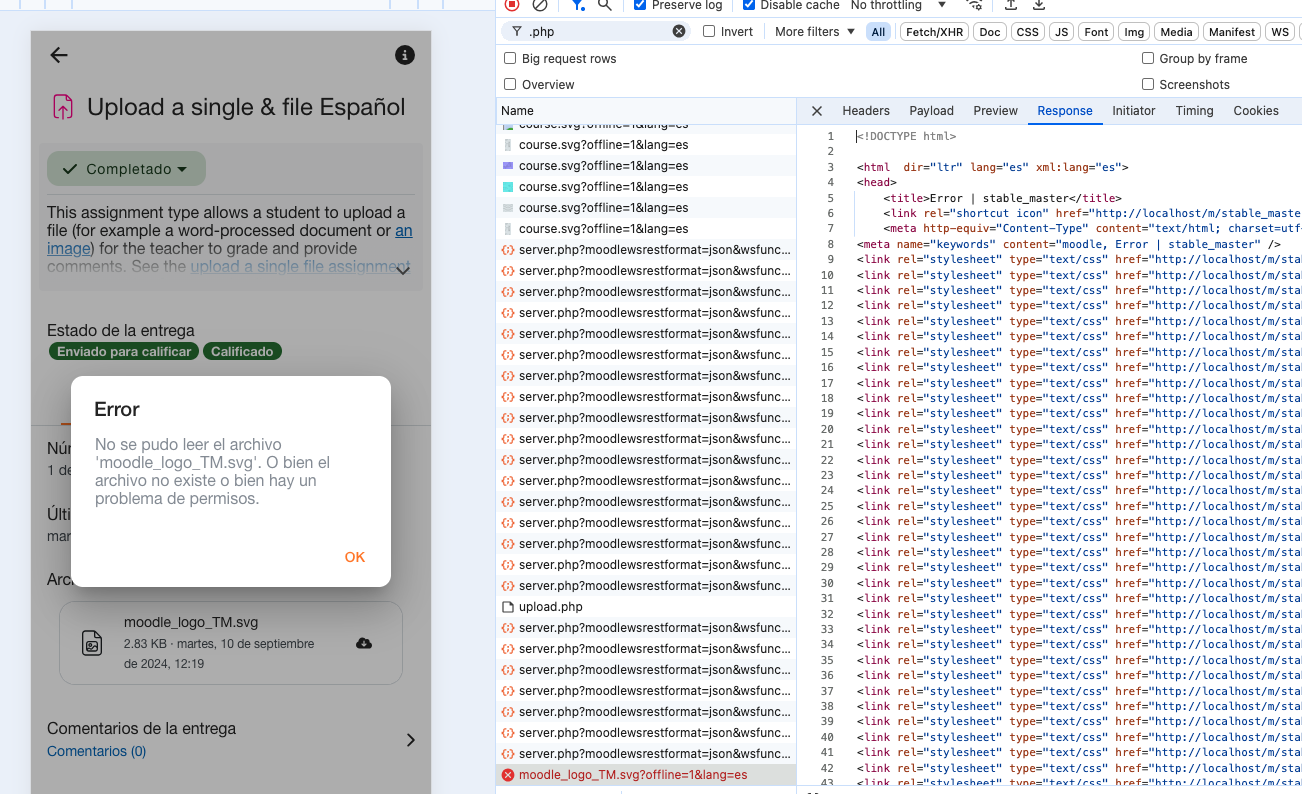Click the Name column header
The width and height of the screenshot is (1302, 794).
(x=647, y=111)
